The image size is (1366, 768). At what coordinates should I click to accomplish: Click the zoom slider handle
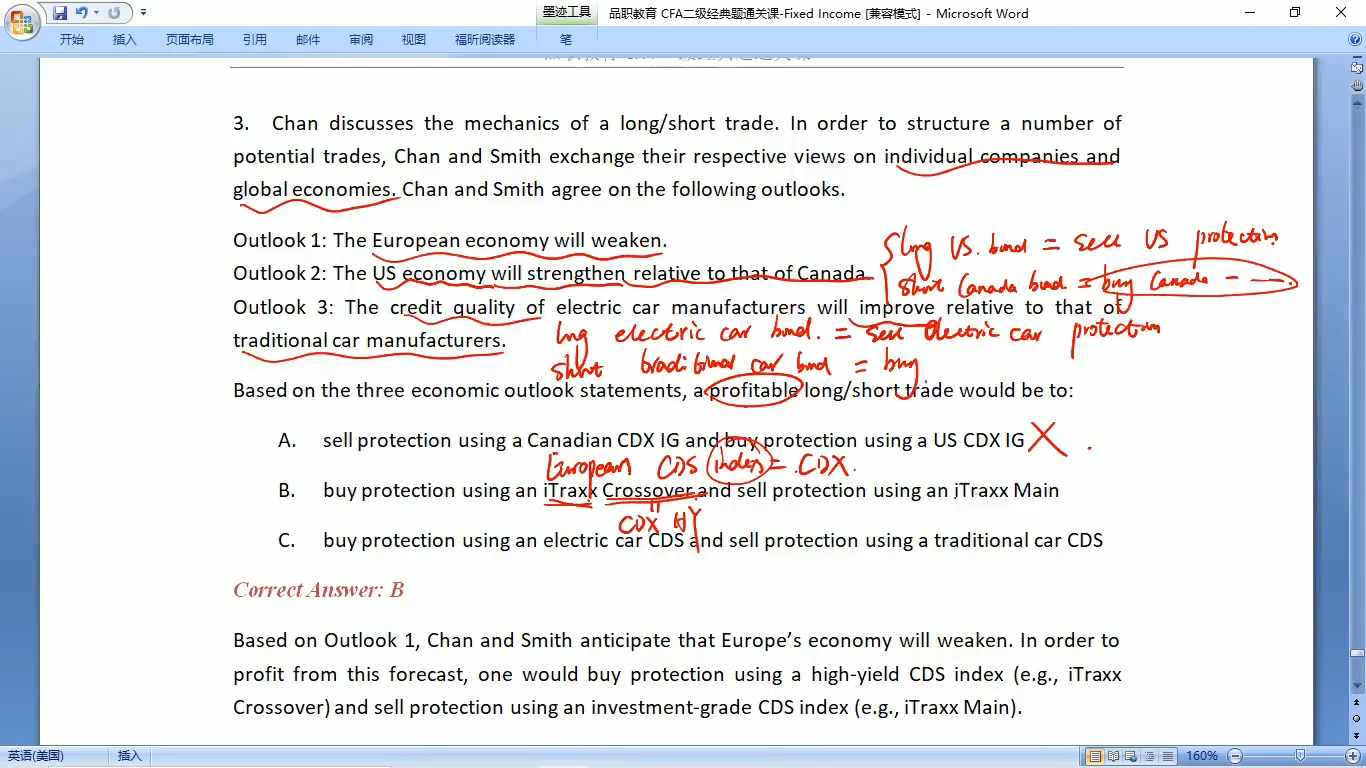click(1300, 756)
